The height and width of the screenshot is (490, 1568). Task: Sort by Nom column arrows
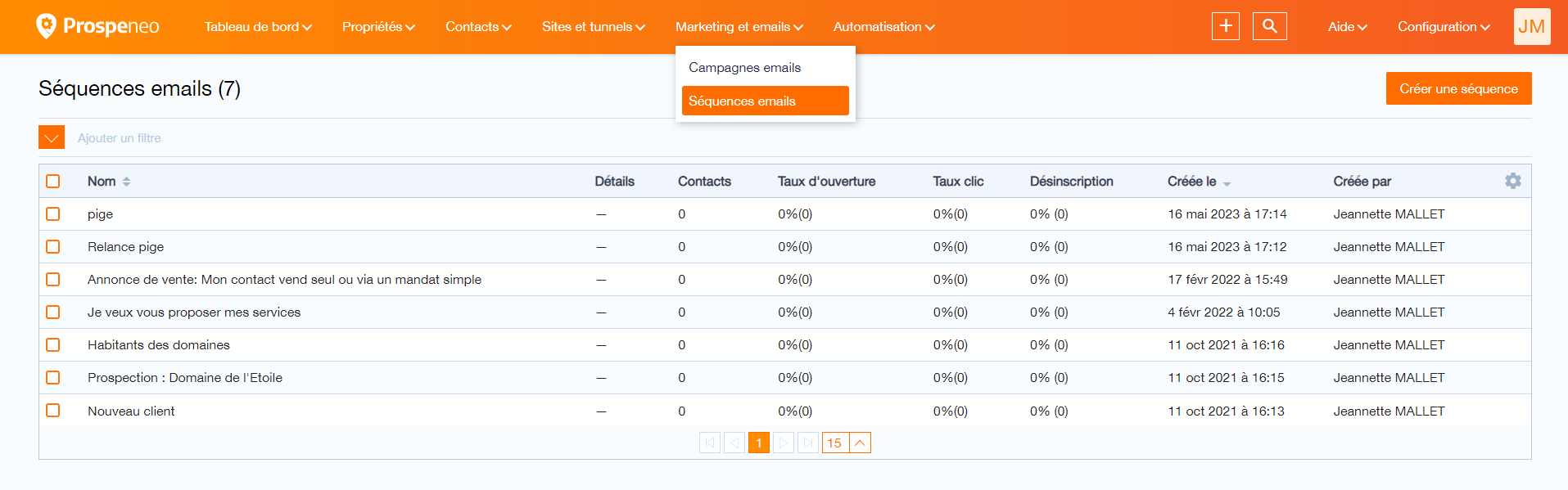[x=127, y=182]
